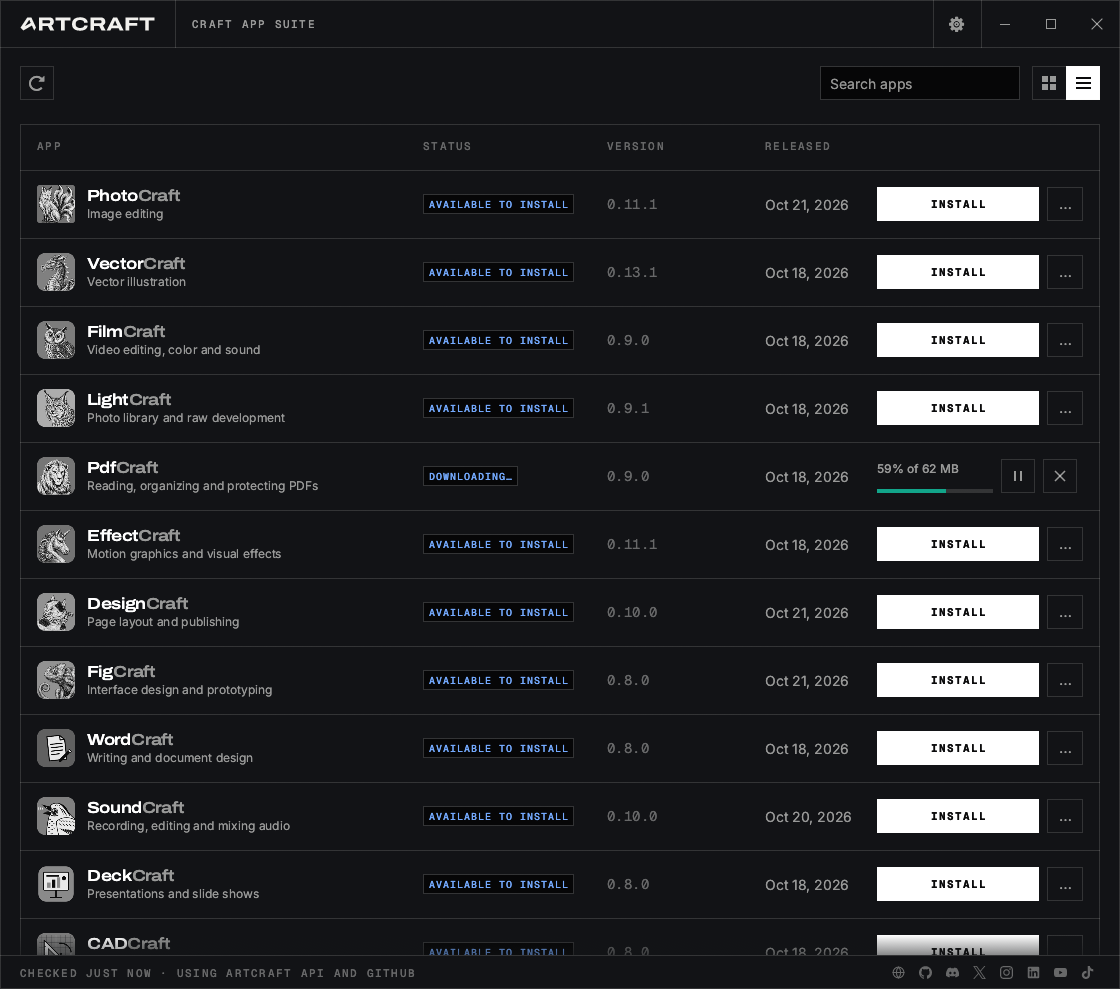Click the PdfCraft download progress bar

[934, 491]
